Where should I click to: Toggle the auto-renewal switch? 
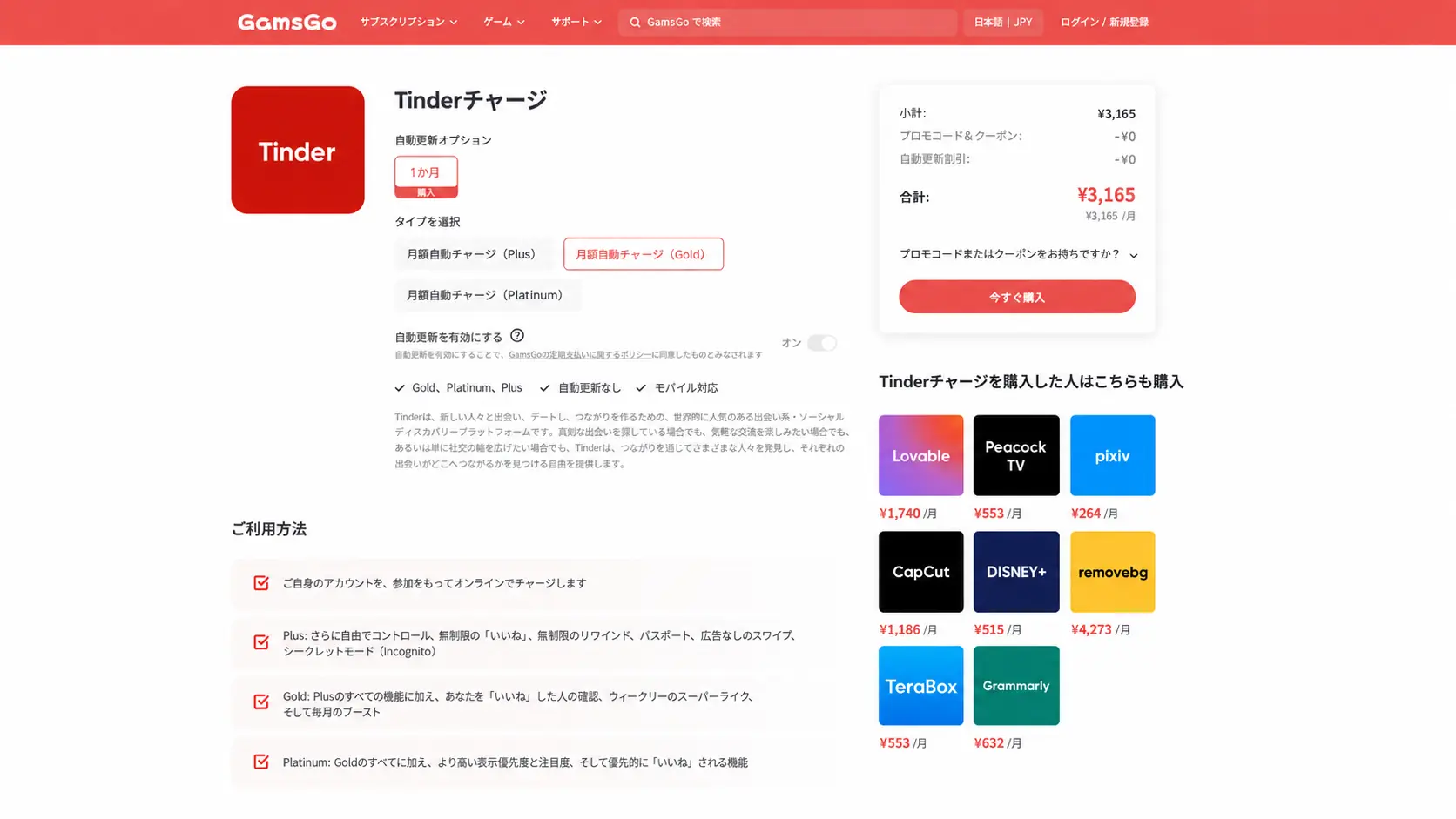point(821,343)
